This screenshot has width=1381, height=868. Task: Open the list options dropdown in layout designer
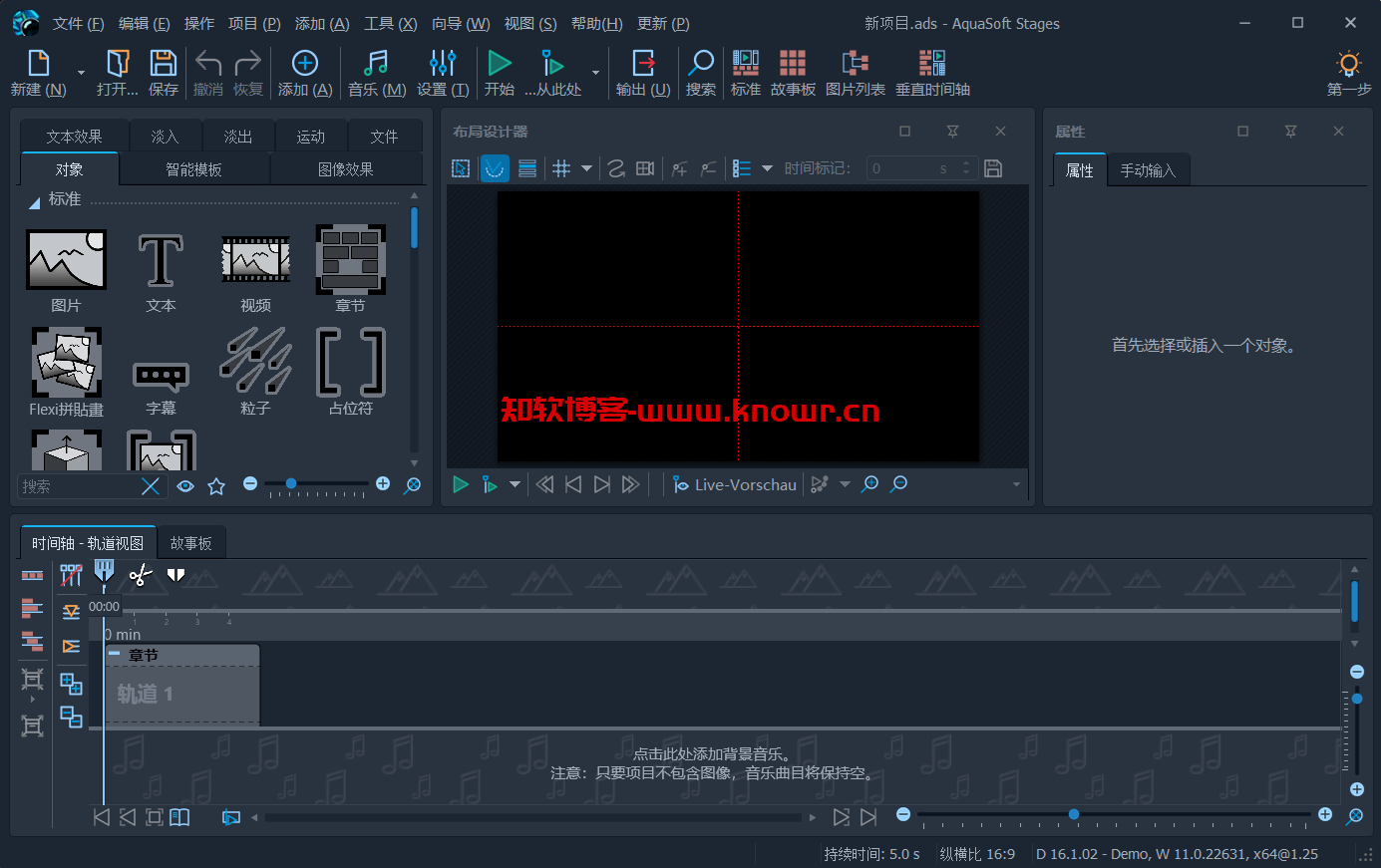pos(767,168)
